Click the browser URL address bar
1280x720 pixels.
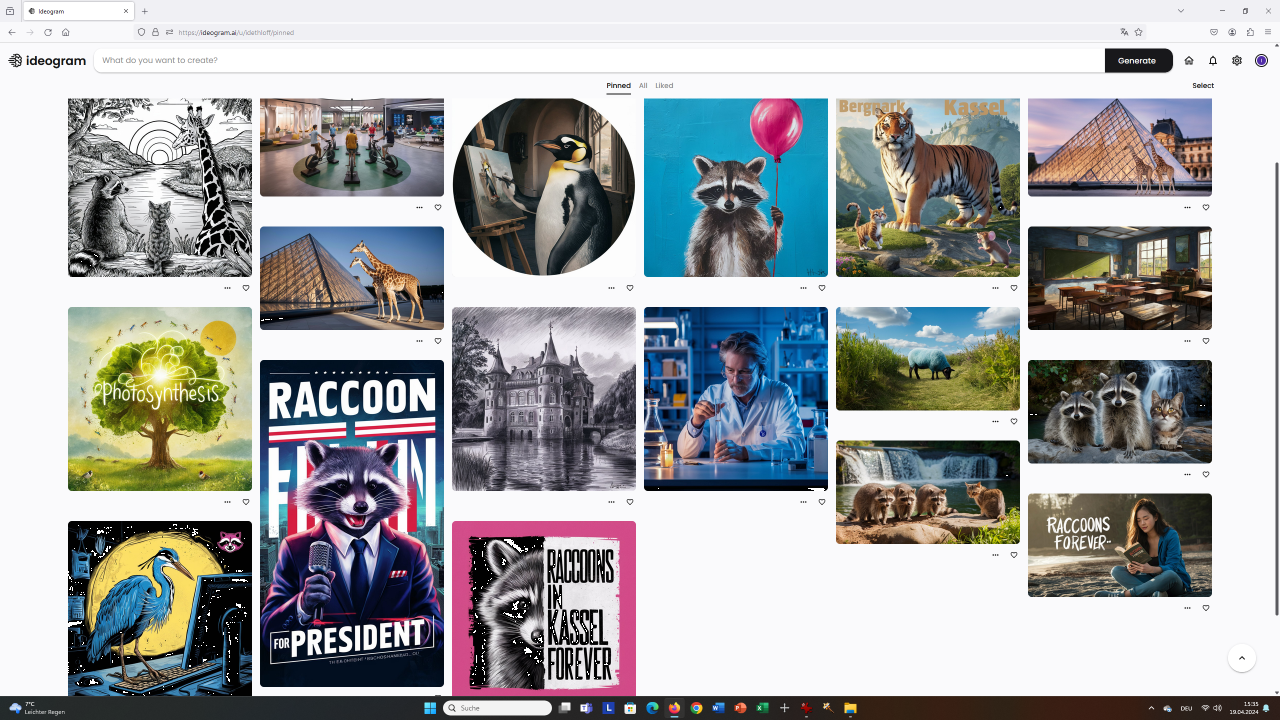640,32
